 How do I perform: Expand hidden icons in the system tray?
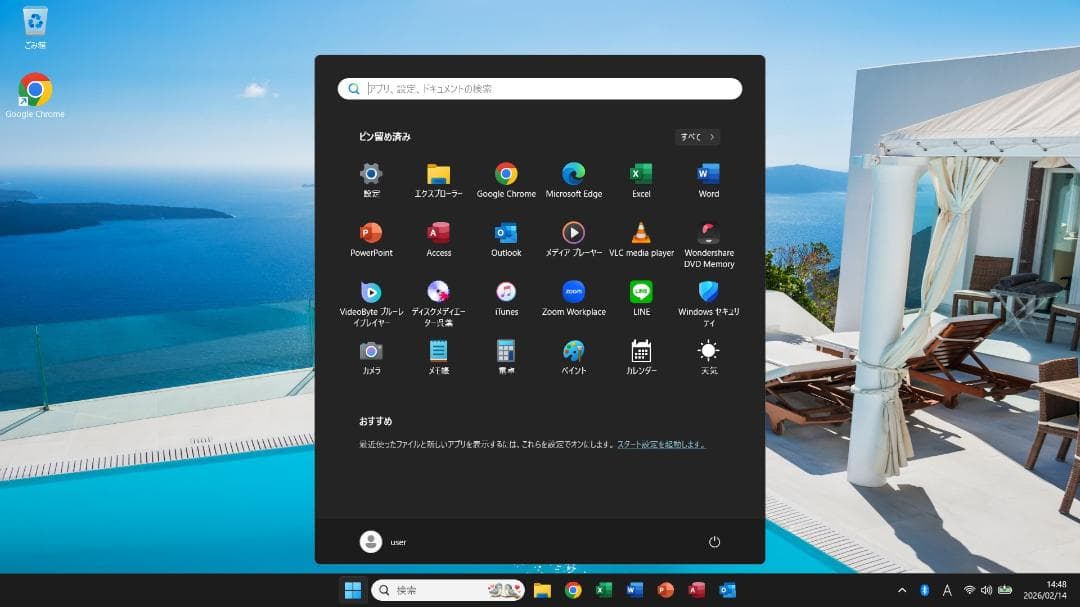tap(901, 590)
